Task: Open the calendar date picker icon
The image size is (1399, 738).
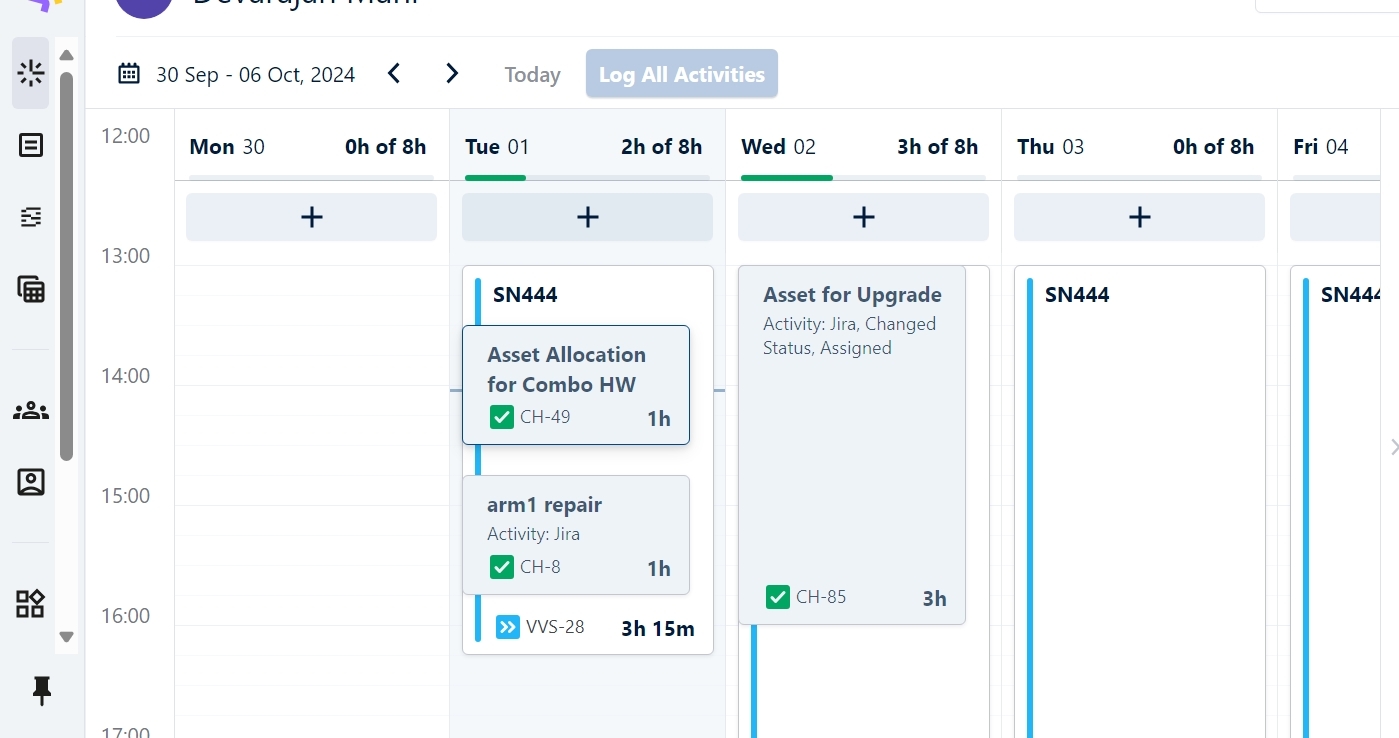Action: pyautogui.click(x=129, y=73)
